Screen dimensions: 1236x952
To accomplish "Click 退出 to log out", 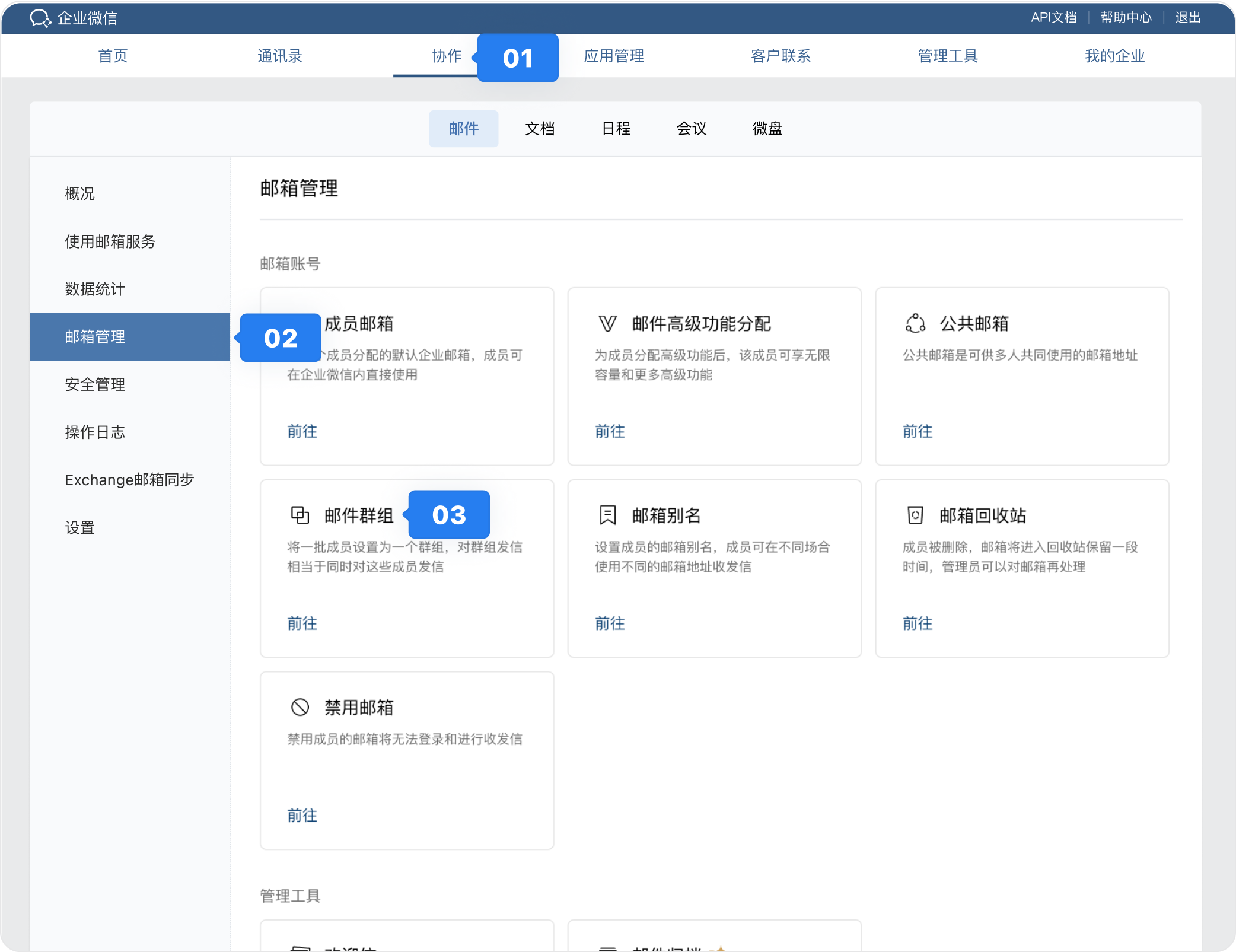I will pos(1187,18).
